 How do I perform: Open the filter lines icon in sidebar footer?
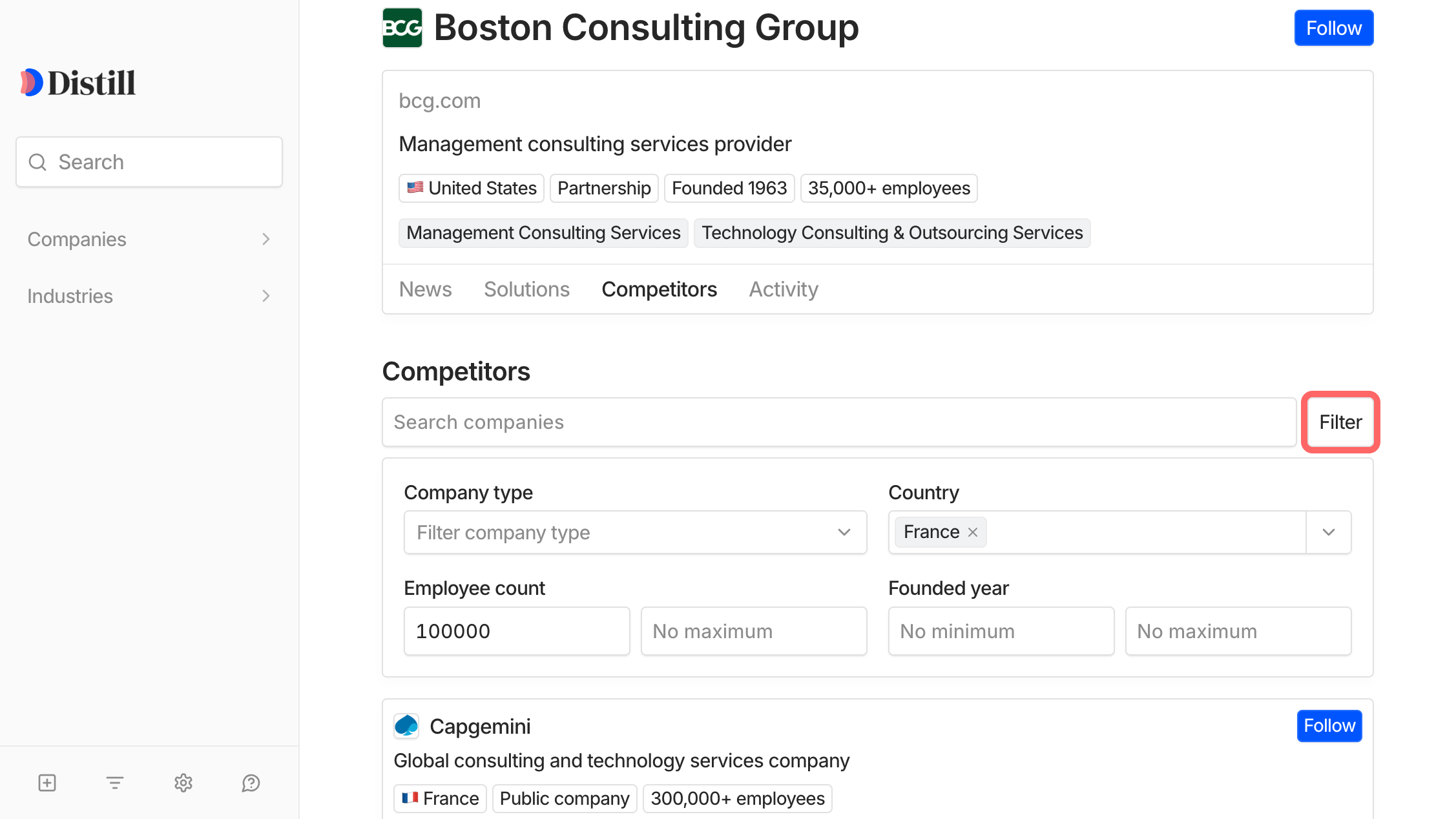115,783
